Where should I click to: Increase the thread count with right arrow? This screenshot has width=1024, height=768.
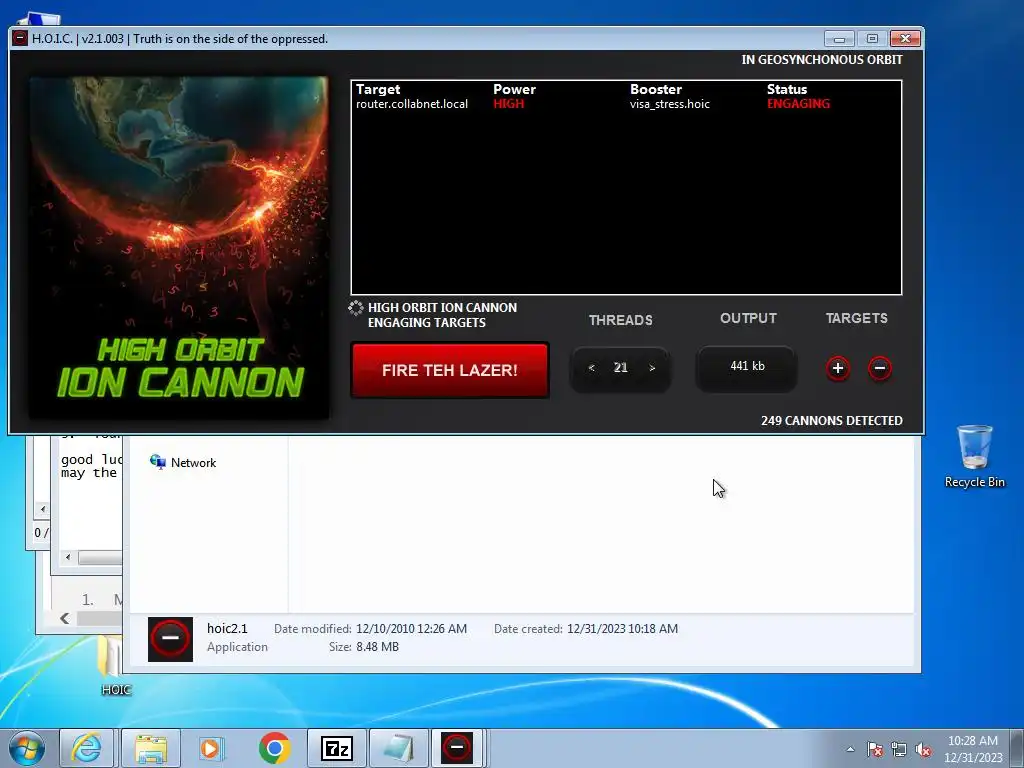tap(652, 368)
